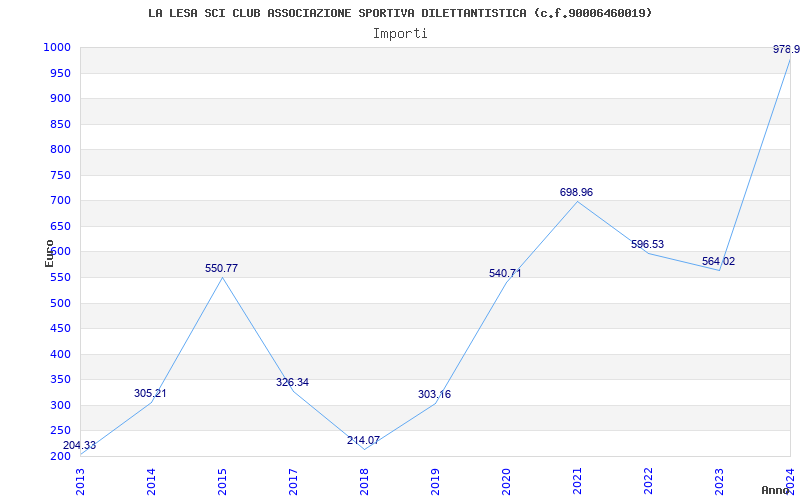
Task: Click the 2018 x-axis year label
Action: pyautogui.click(x=364, y=482)
